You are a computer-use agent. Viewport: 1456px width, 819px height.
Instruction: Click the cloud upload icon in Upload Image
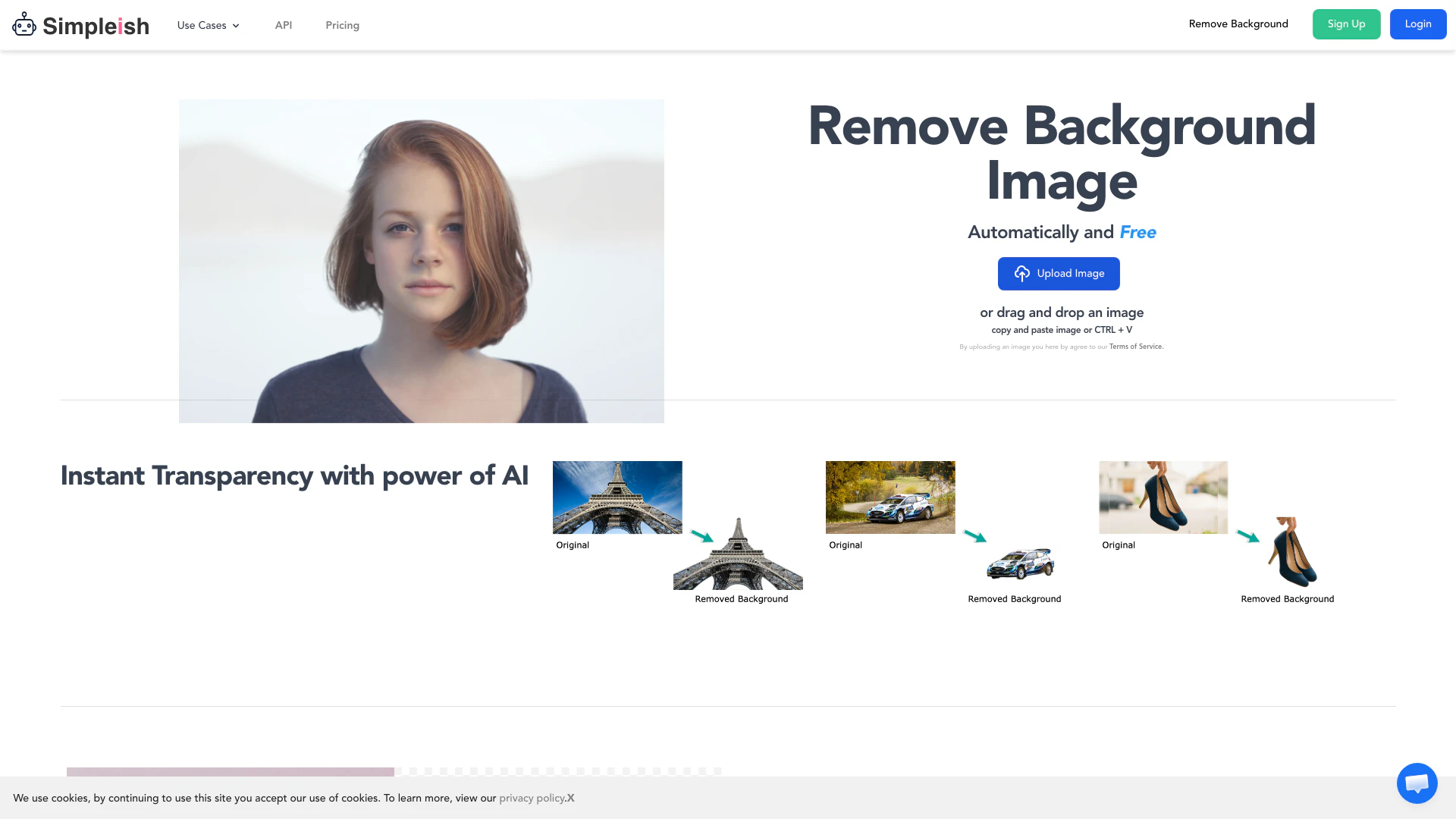(x=1021, y=274)
